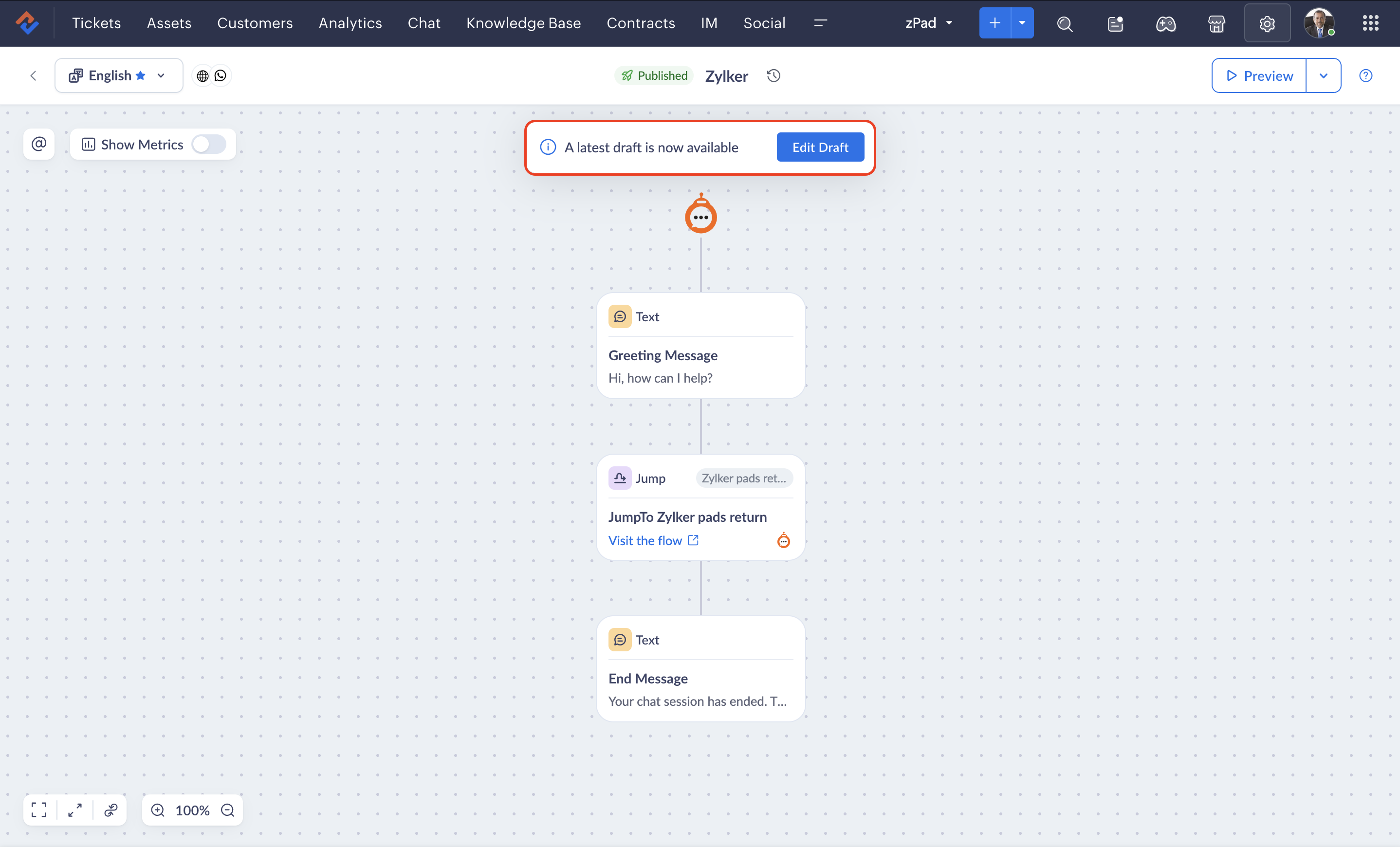Viewport: 1400px width, 847px height.
Task: Click the @ mention icon button
Action: [38, 144]
